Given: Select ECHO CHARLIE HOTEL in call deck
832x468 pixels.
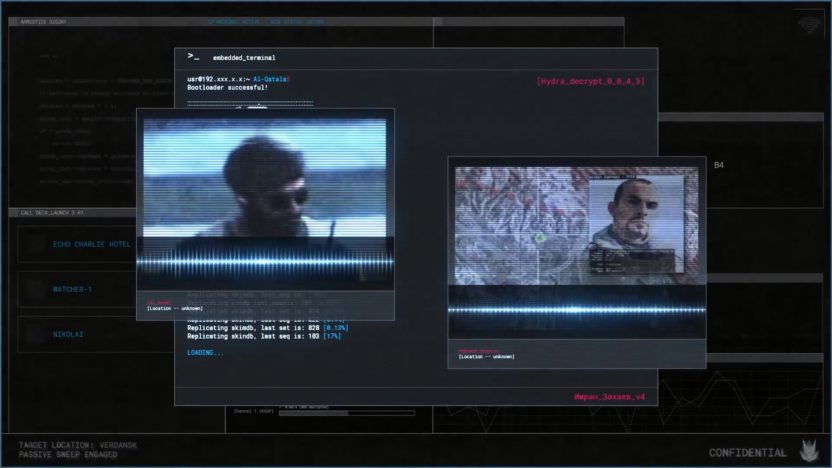Looking at the screenshot, I should pos(91,244).
